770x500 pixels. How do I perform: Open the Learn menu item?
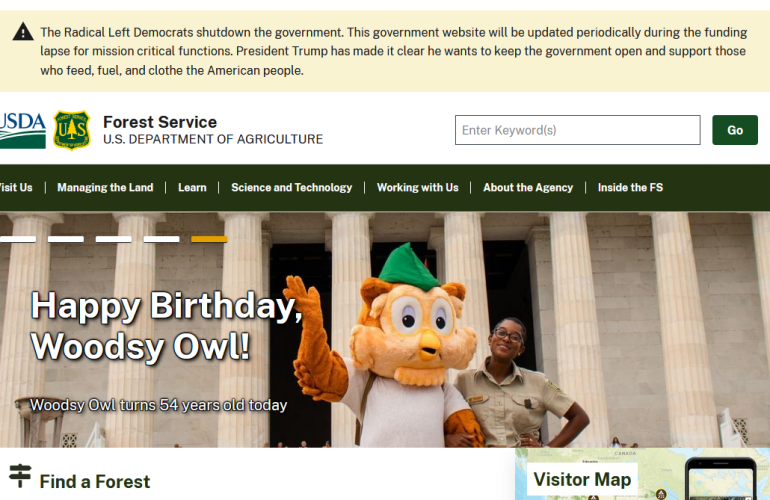pyautogui.click(x=192, y=188)
